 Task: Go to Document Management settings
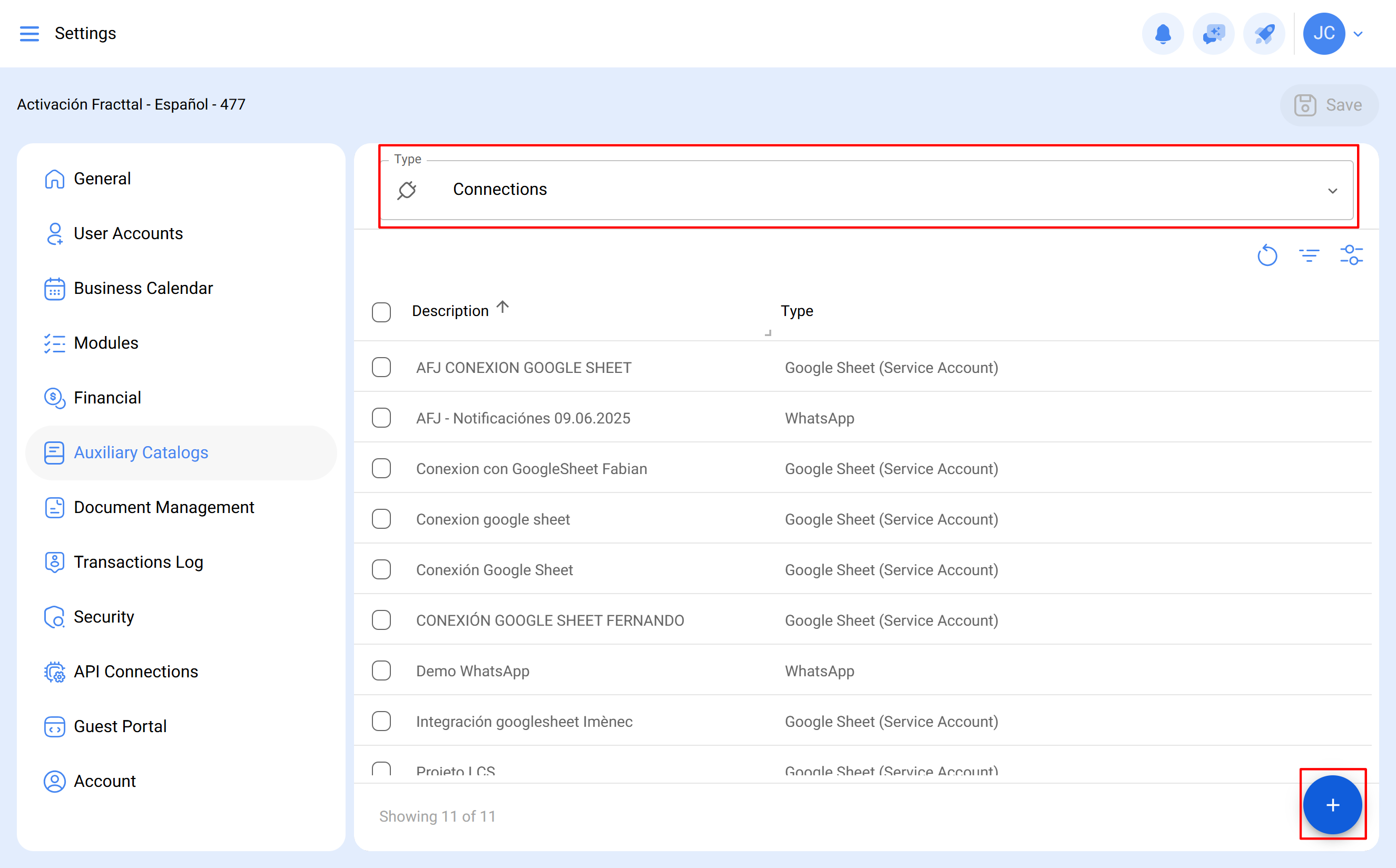tap(164, 507)
